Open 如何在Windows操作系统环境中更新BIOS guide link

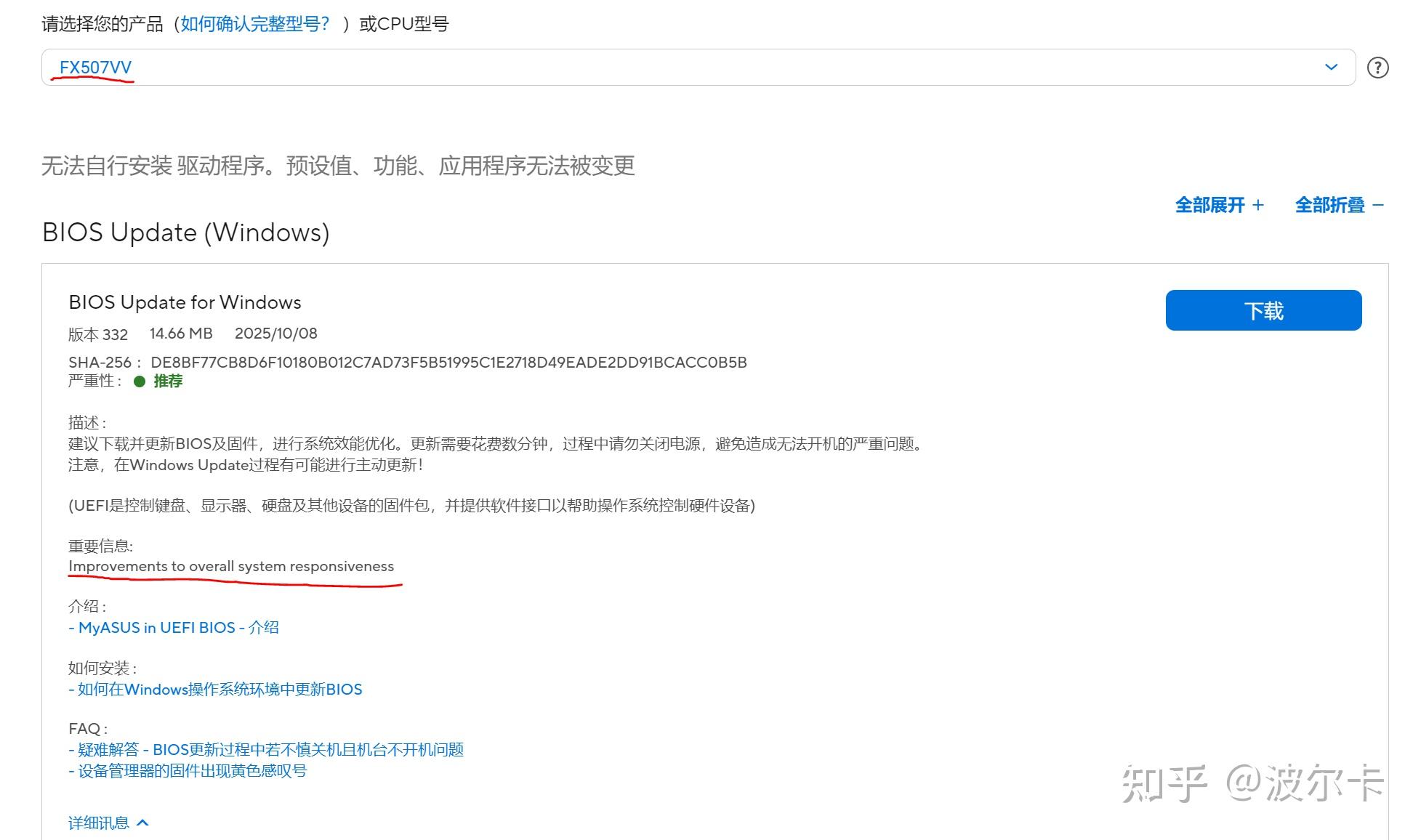click(215, 689)
